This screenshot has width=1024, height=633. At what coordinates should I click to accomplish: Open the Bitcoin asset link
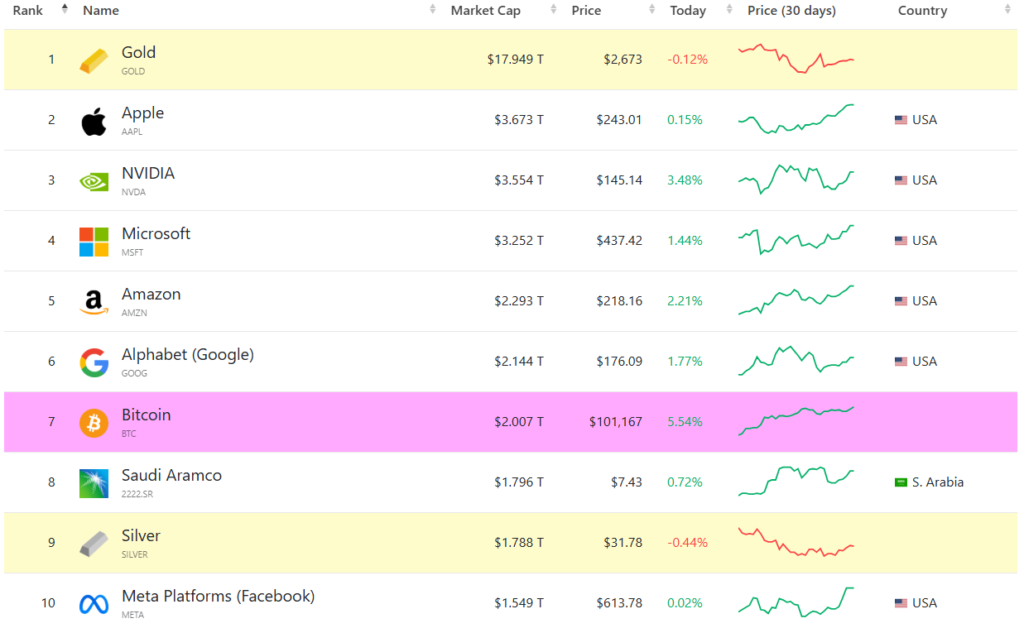click(x=146, y=415)
